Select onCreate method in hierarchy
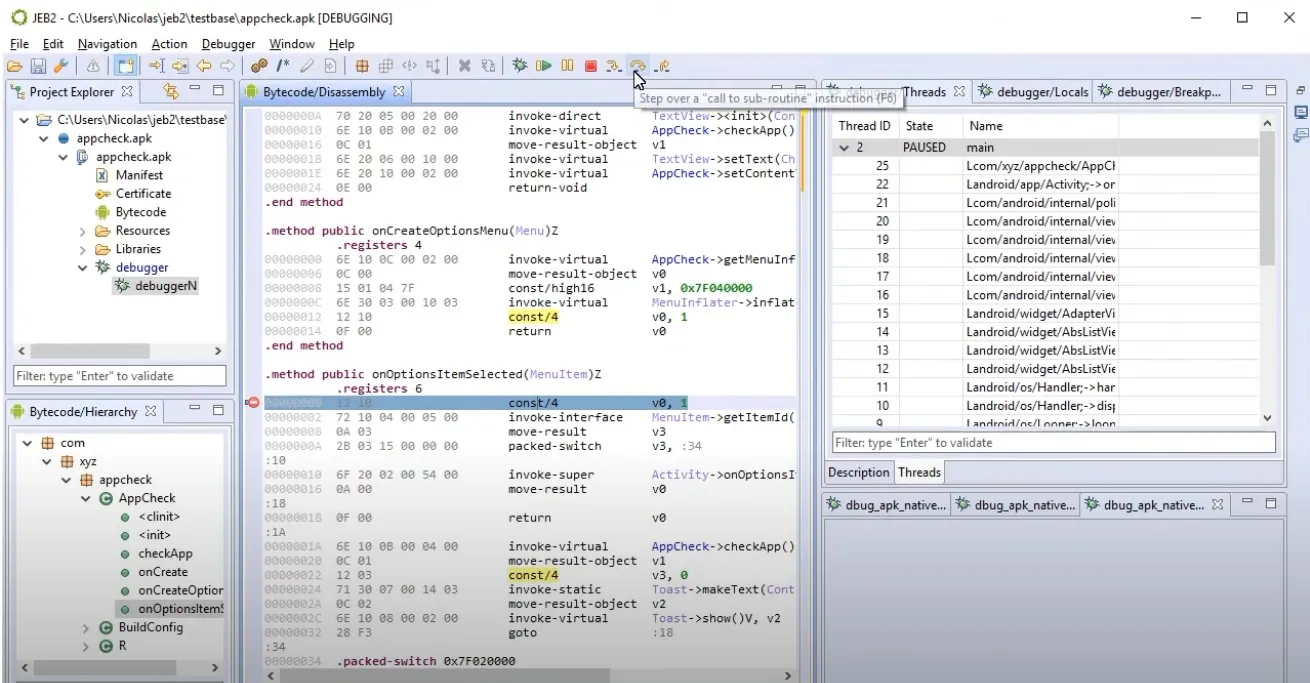The image size is (1310, 683). [x=163, y=572]
